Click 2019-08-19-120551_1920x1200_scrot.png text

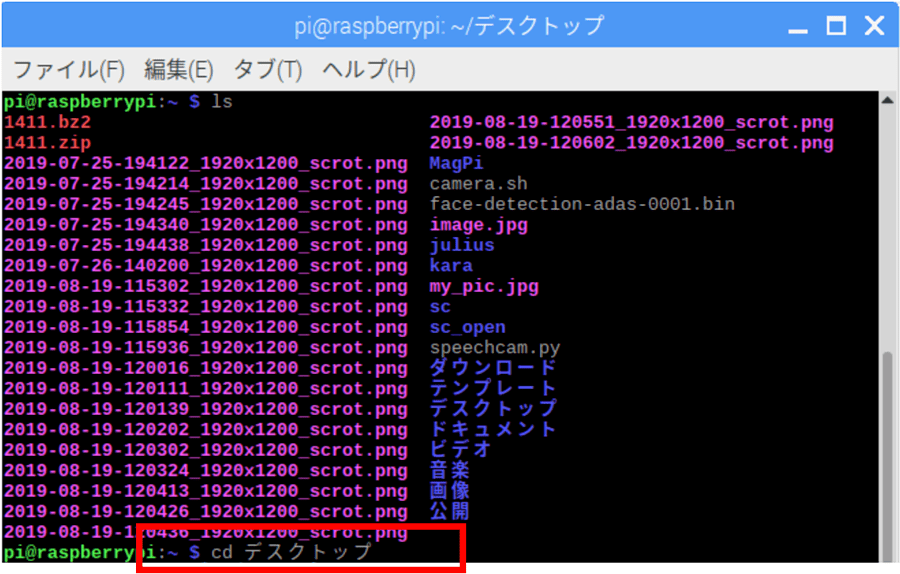[631, 122]
